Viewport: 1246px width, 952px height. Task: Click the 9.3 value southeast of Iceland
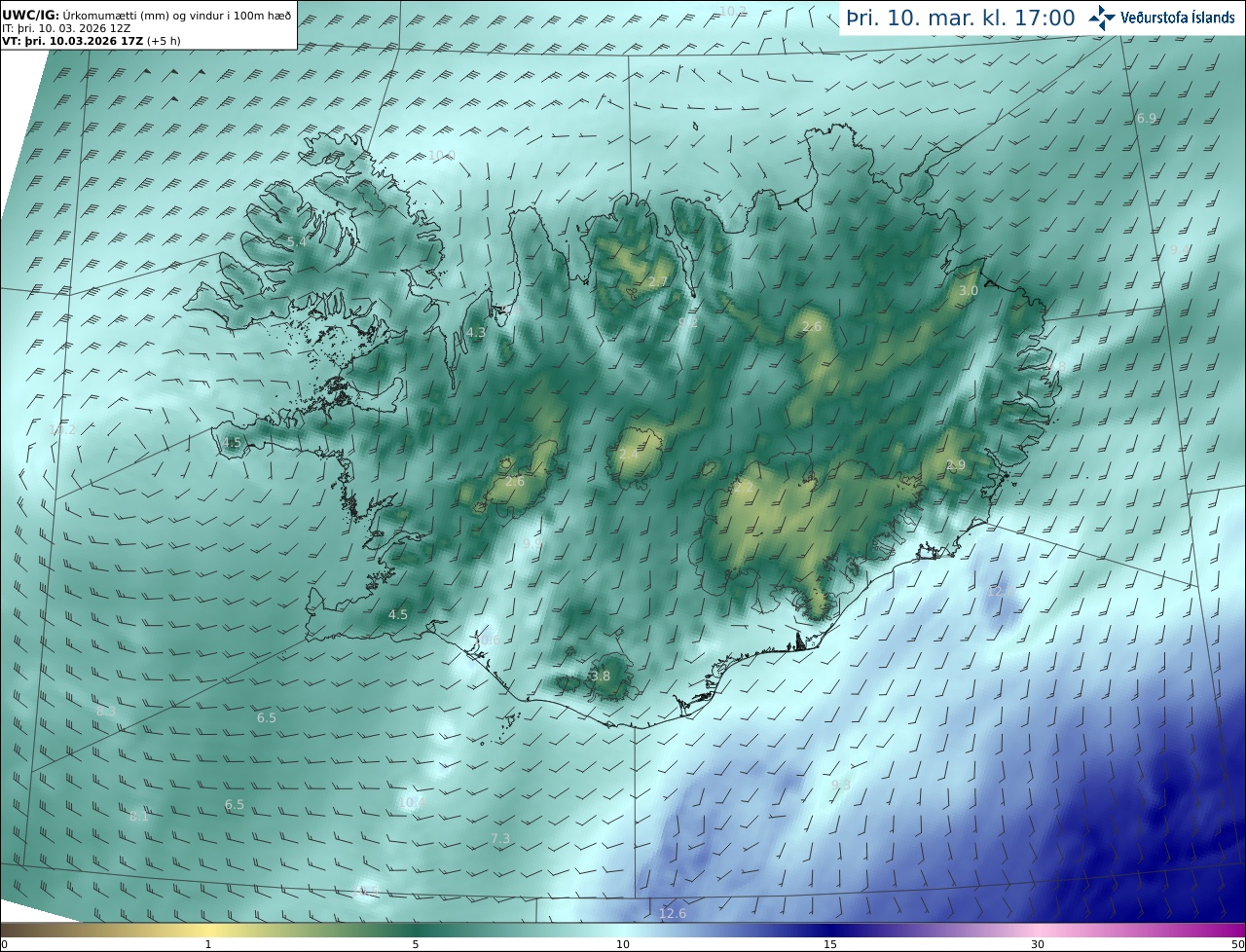[x=841, y=786]
